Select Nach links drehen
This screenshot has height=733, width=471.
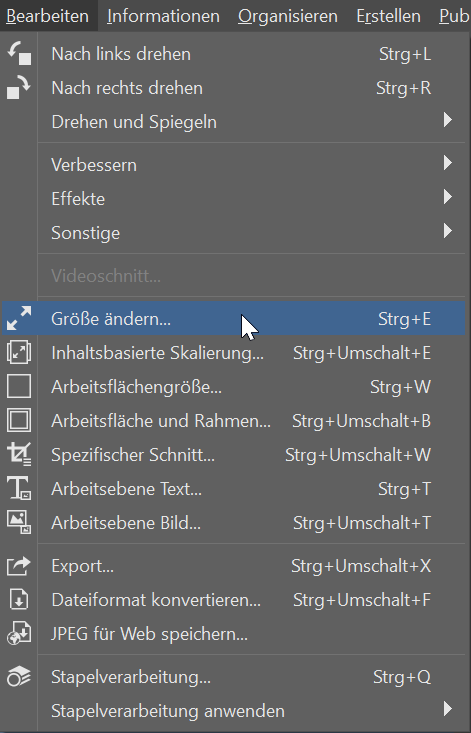(234, 54)
